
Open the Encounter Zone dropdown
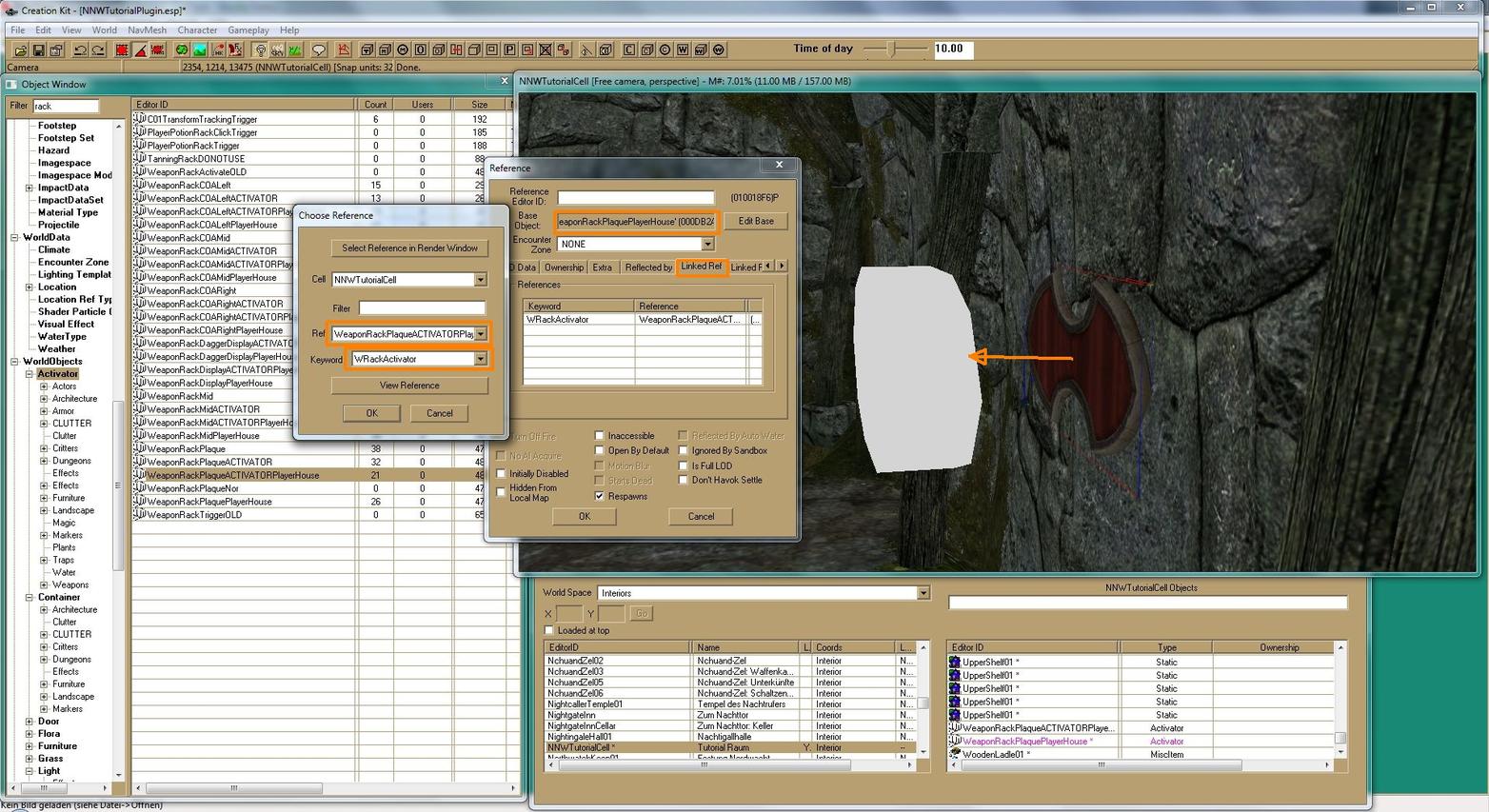(x=706, y=245)
